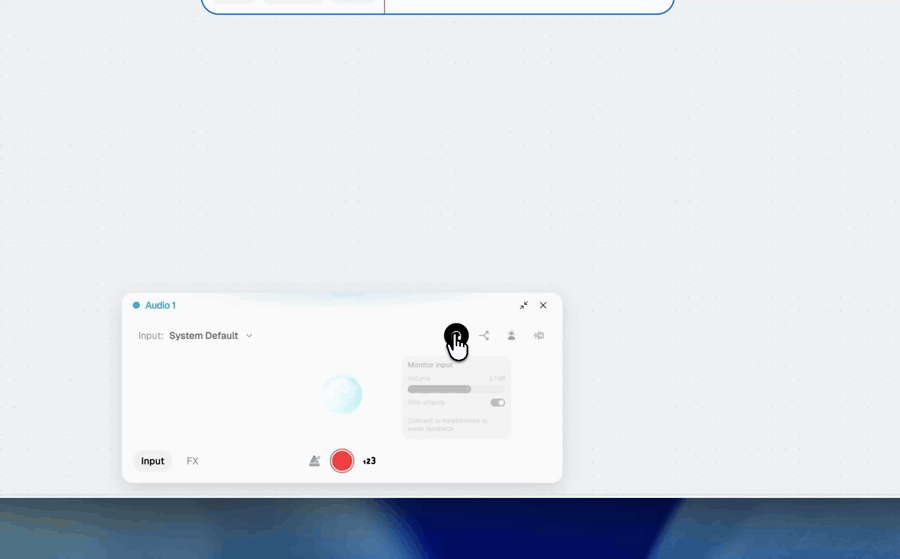The image size is (900, 559).
Task: Toggle the With effects switch
Action: (x=498, y=403)
